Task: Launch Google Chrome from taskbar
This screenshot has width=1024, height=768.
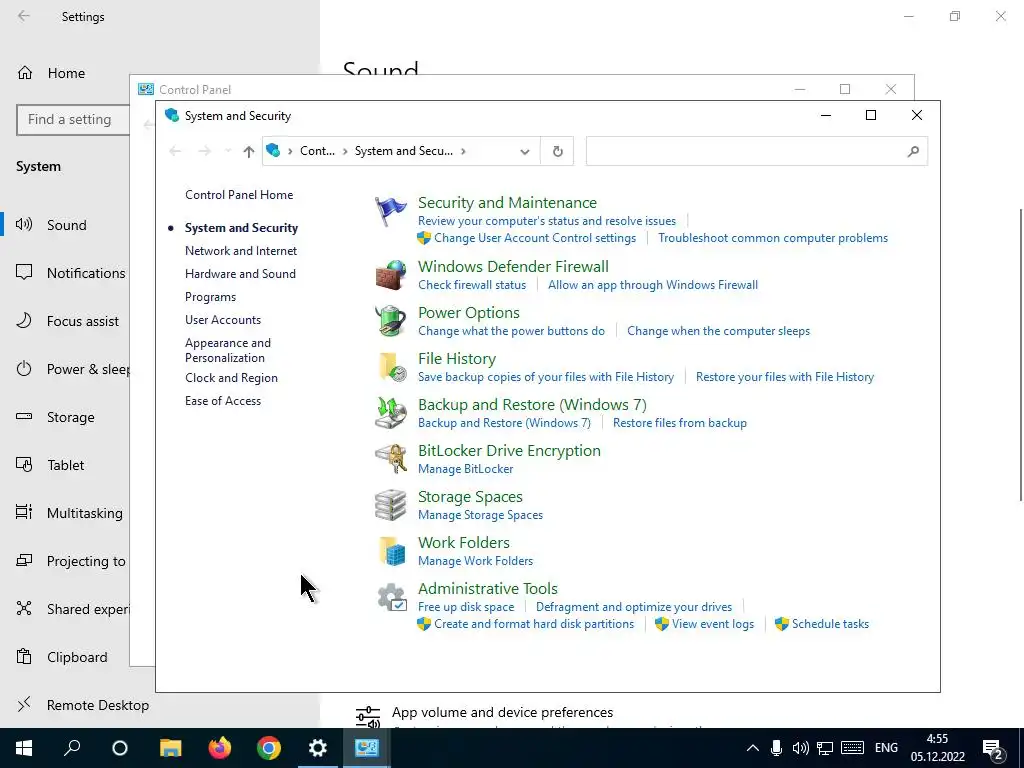Action: pyautogui.click(x=268, y=748)
